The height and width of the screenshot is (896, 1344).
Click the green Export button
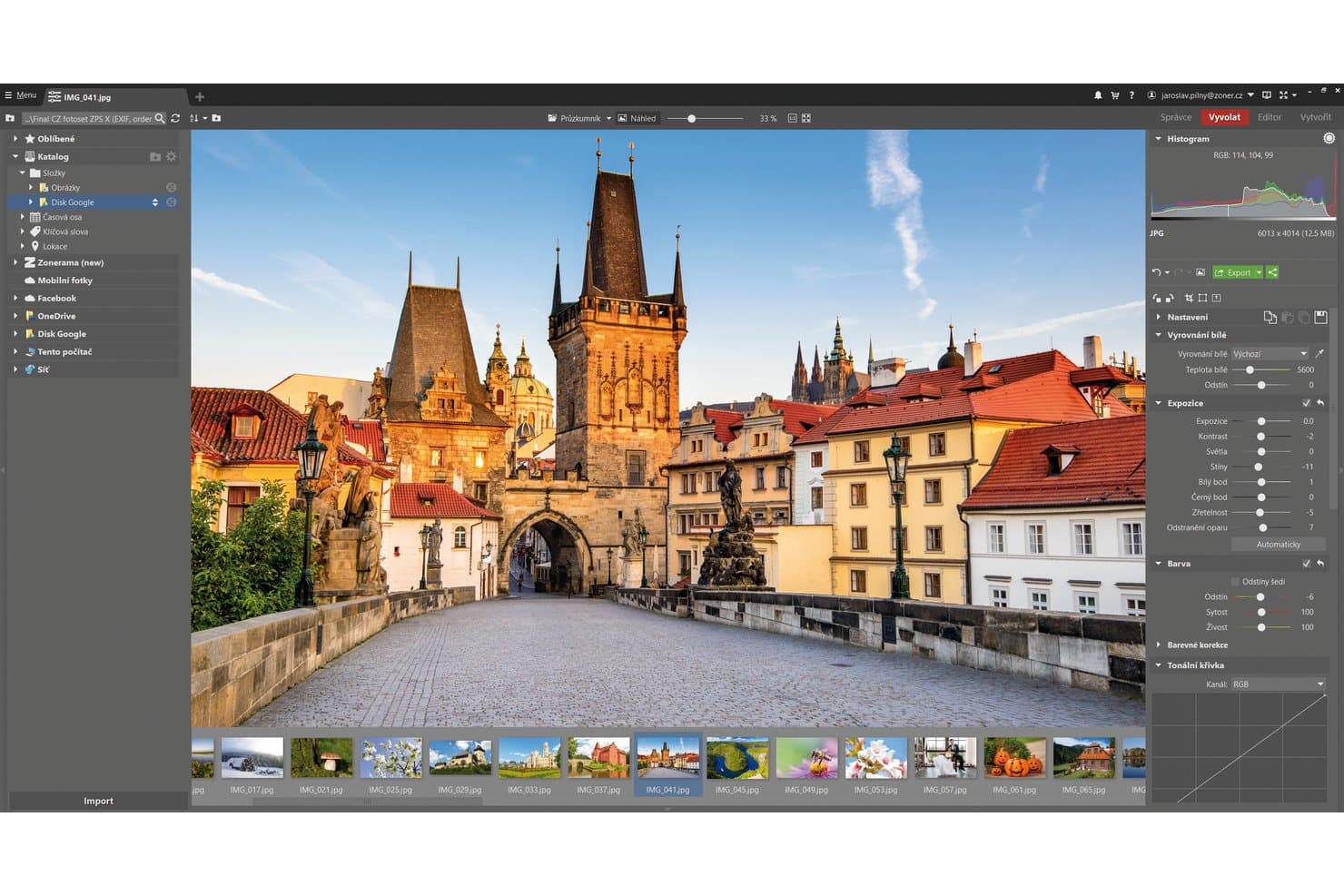tap(1233, 272)
